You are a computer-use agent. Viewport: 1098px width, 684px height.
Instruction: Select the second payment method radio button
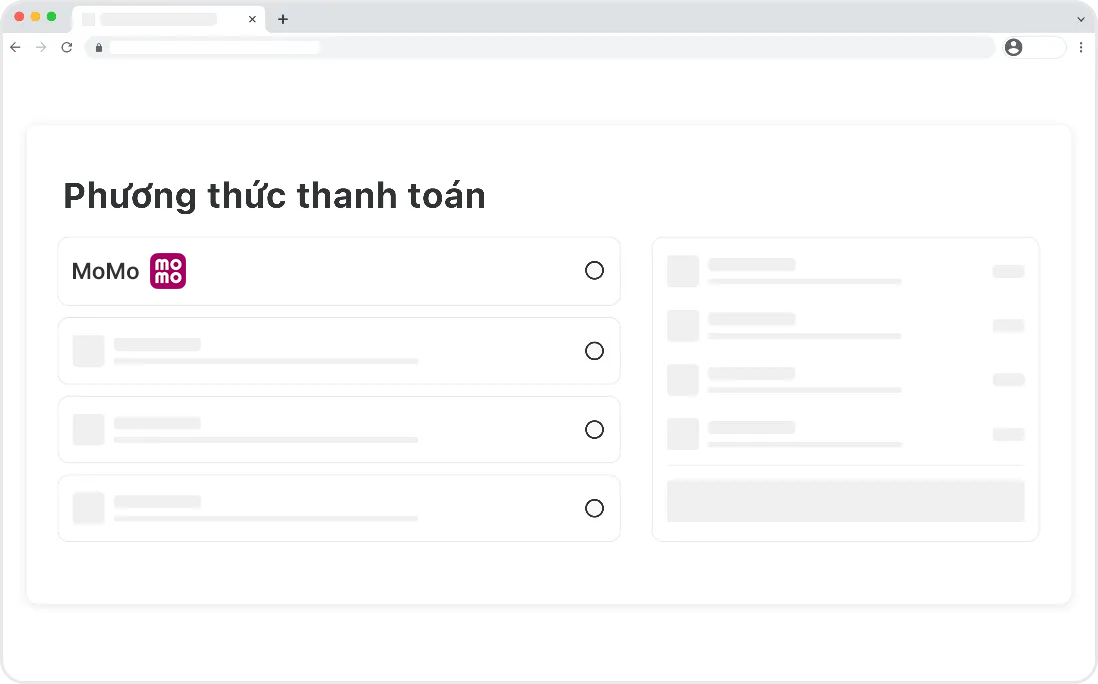click(x=594, y=351)
